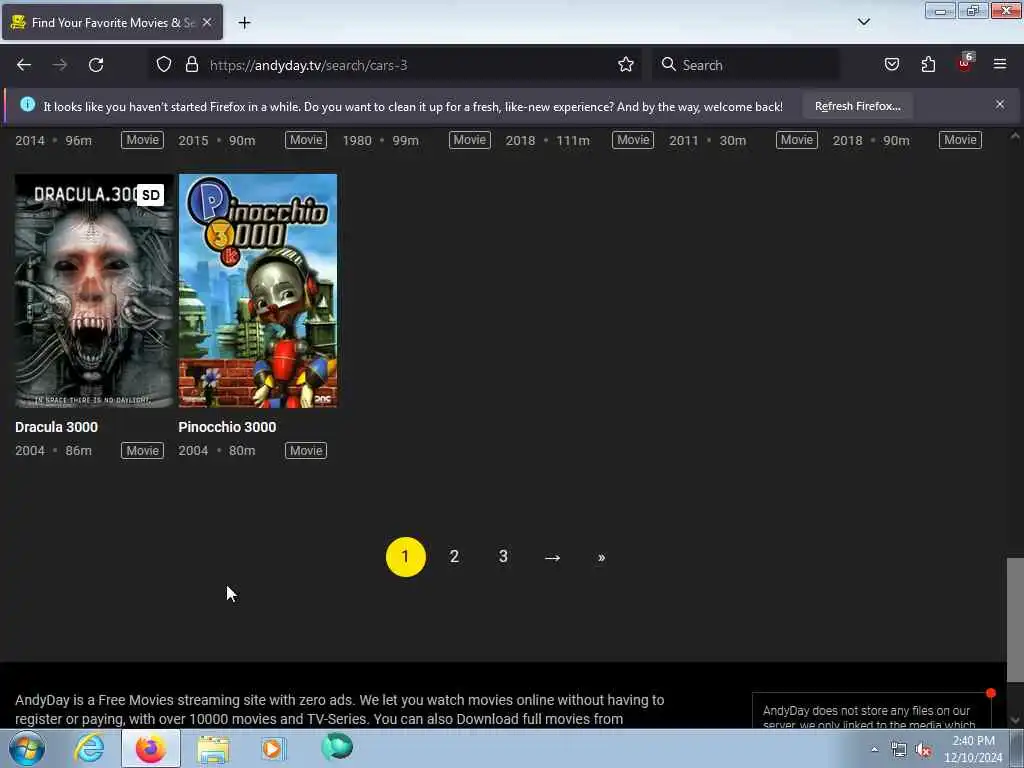Click the SD quality badge on Dracula 3000
Viewport: 1024px width, 768px height.
150,195
